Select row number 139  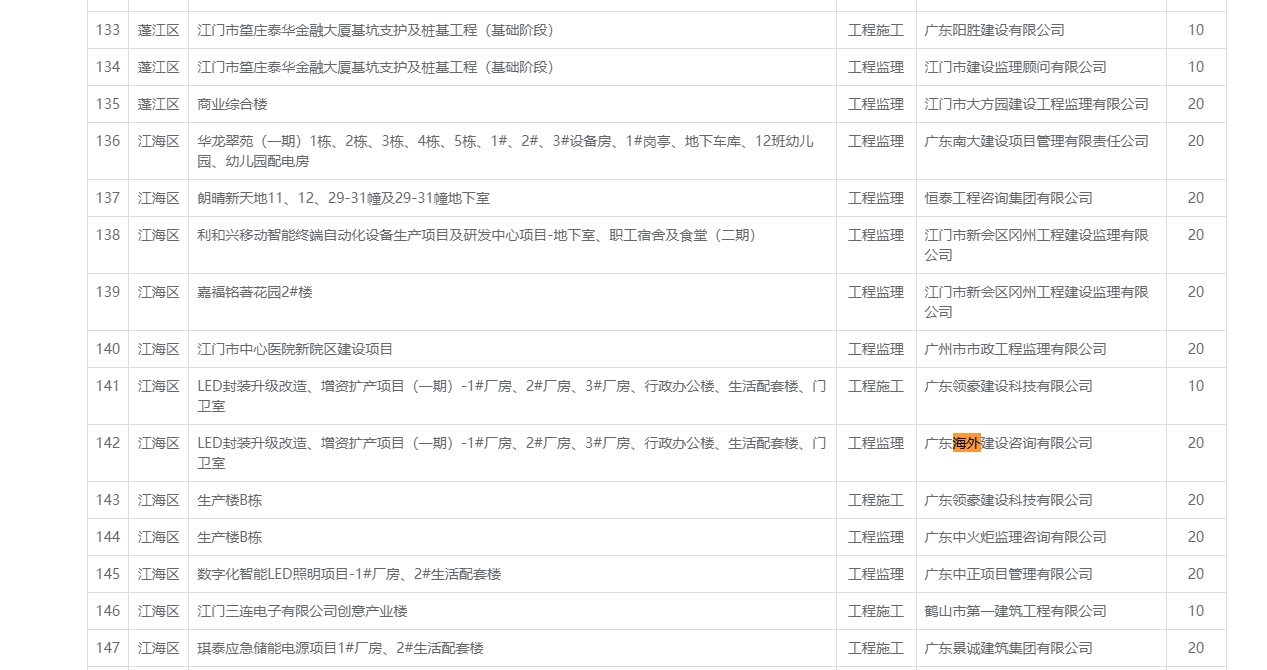coord(108,292)
